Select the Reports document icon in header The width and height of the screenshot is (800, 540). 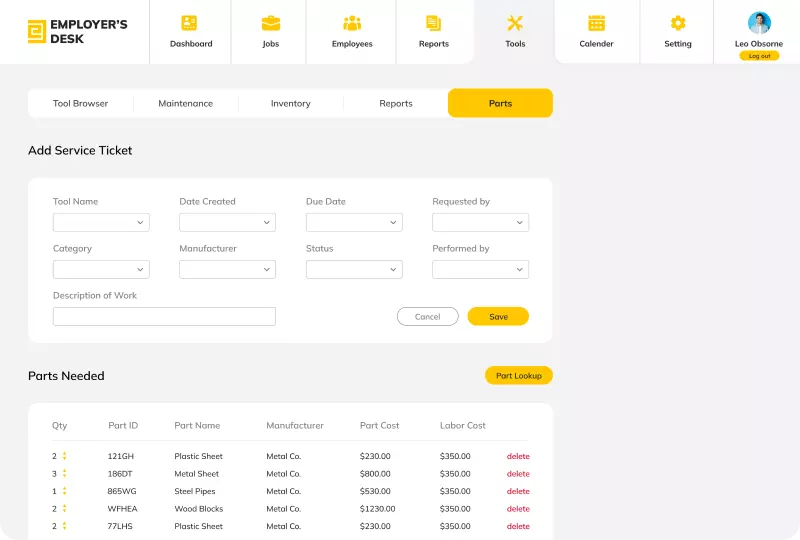pyautogui.click(x=433, y=23)
